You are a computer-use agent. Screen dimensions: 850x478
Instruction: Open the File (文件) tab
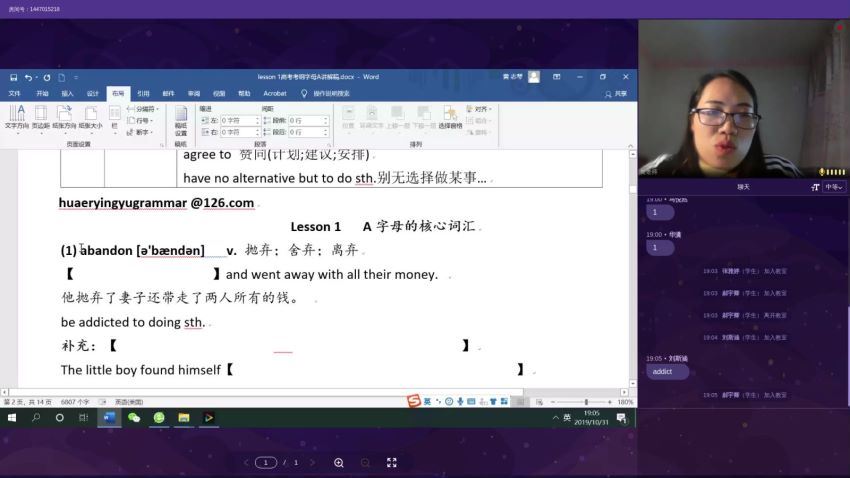(15, 93)
